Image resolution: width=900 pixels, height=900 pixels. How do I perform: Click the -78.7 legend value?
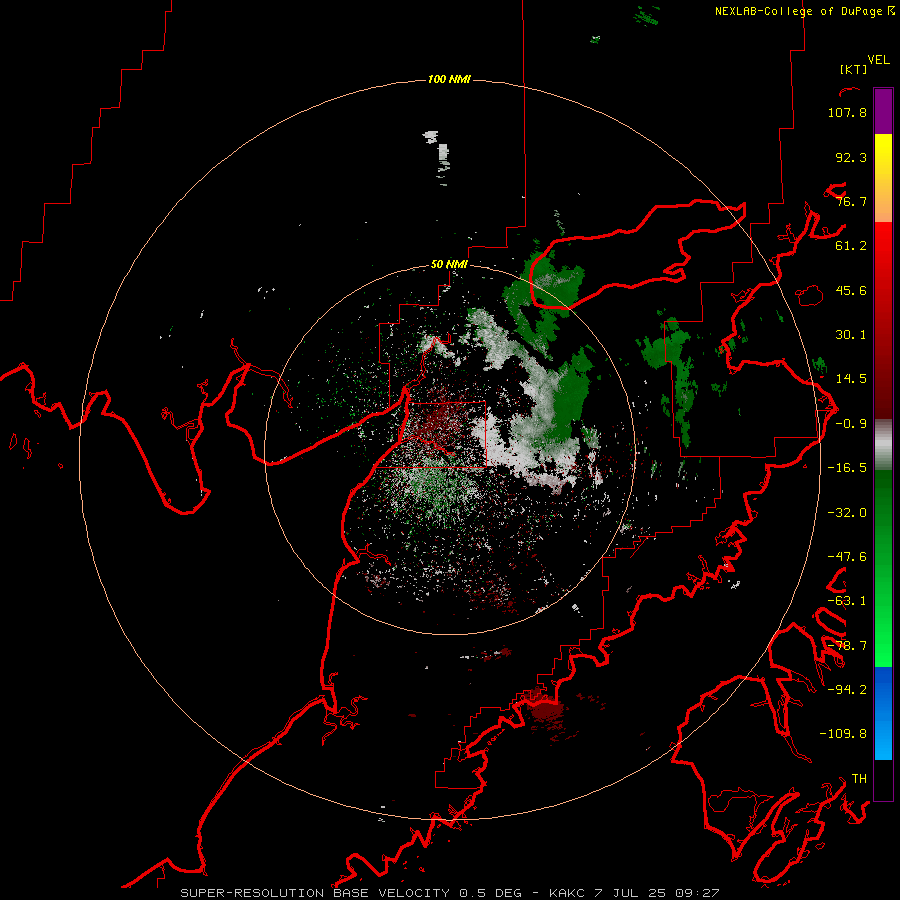(847, 646)
